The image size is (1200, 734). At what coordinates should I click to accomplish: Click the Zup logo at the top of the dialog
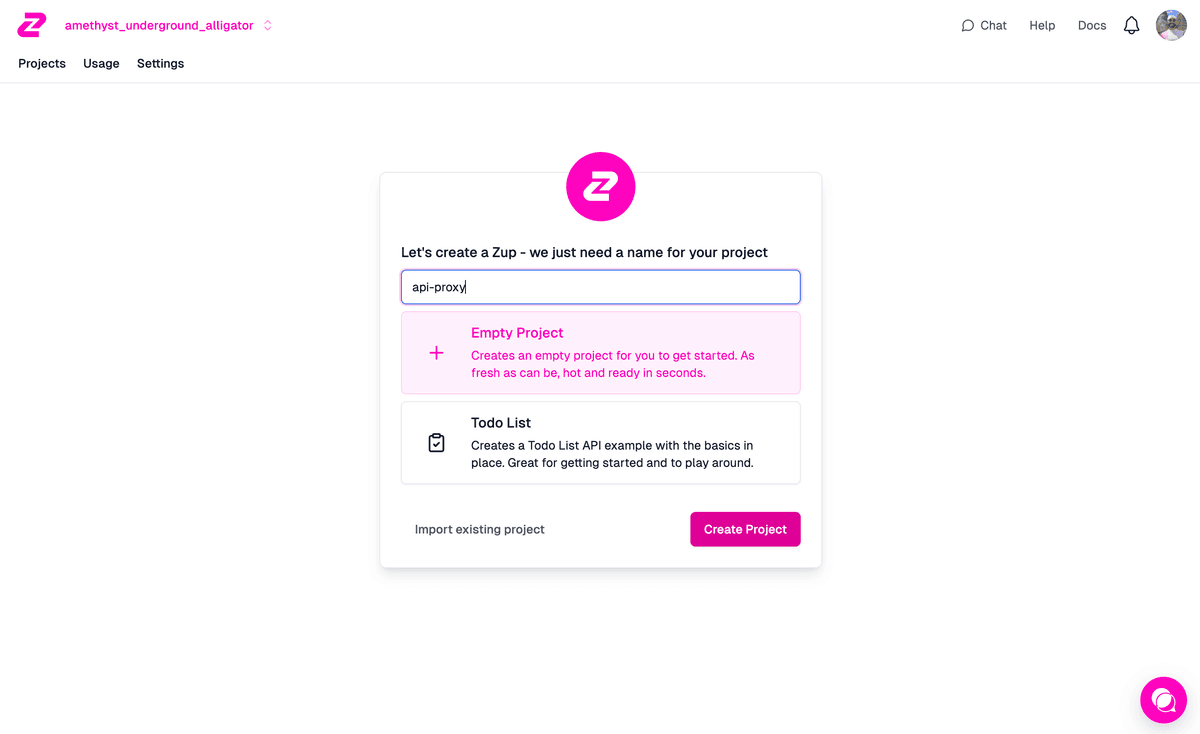[x=600, y=186]
